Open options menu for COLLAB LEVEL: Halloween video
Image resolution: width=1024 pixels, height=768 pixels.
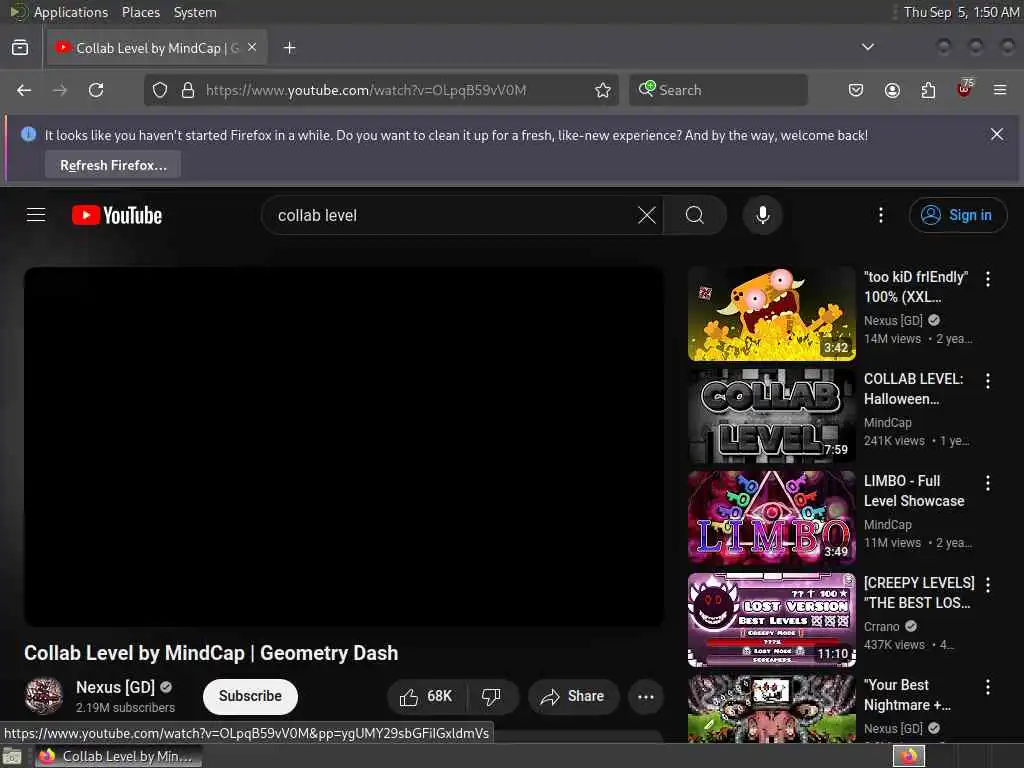tap(988, 381)
